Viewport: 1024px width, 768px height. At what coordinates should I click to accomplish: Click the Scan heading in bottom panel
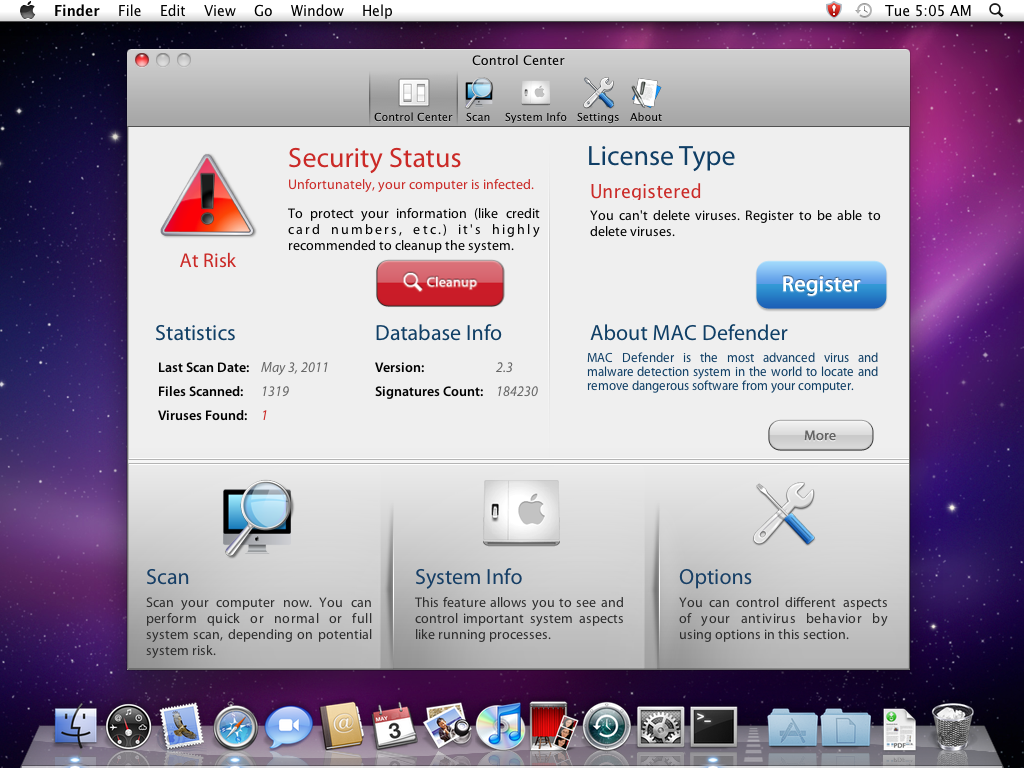[168, 577]
